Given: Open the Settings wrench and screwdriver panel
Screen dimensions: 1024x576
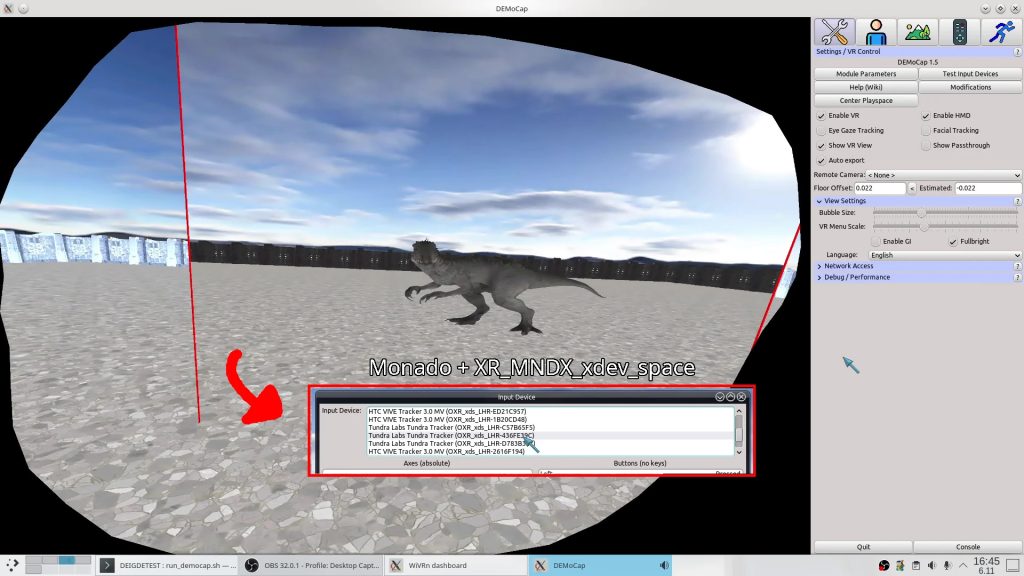Looking at the screenshot, I should pos(834,31).
